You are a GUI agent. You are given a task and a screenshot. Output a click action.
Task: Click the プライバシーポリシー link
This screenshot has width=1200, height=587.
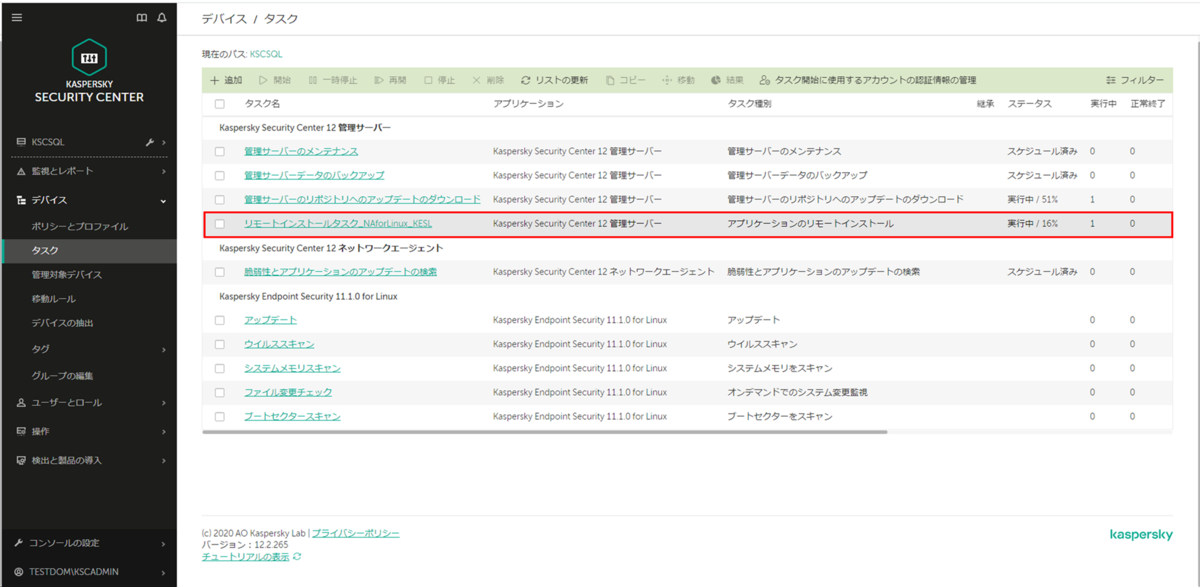355,533
